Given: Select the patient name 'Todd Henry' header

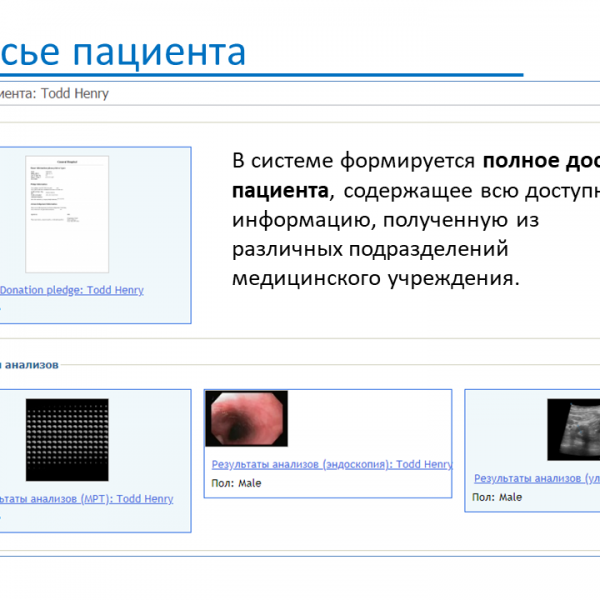Looking at the screenshot, I should point(72,94).
